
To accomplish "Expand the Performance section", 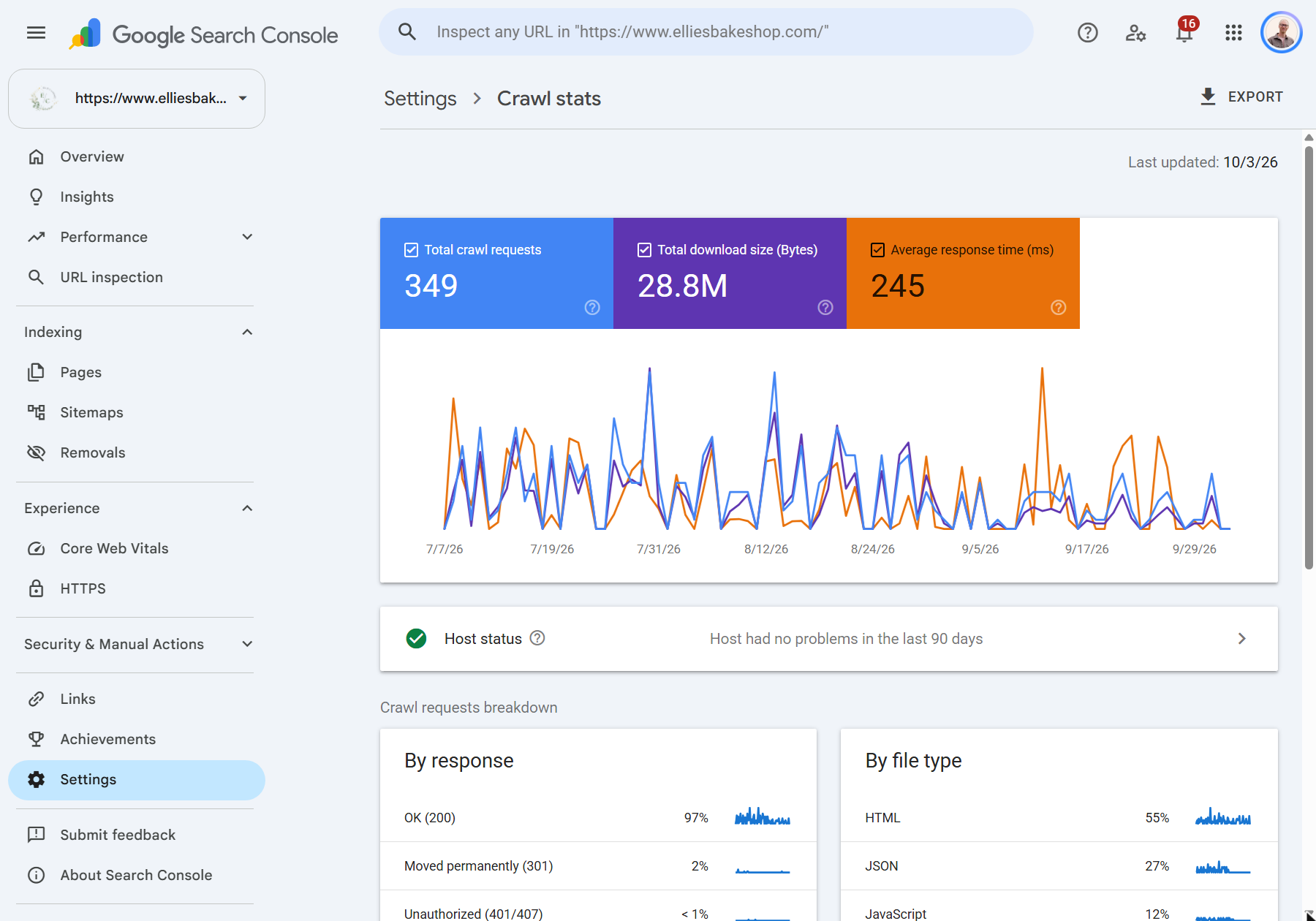I will pos(247,237).
